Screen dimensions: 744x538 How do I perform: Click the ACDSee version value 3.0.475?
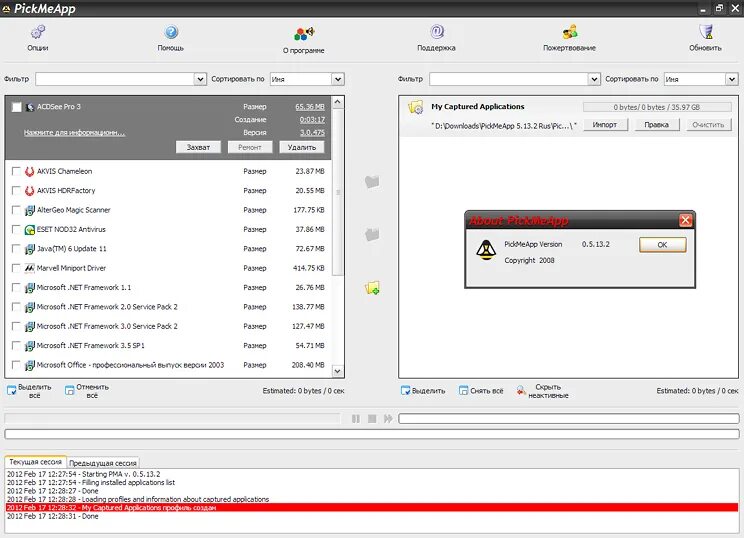point(312,133)
